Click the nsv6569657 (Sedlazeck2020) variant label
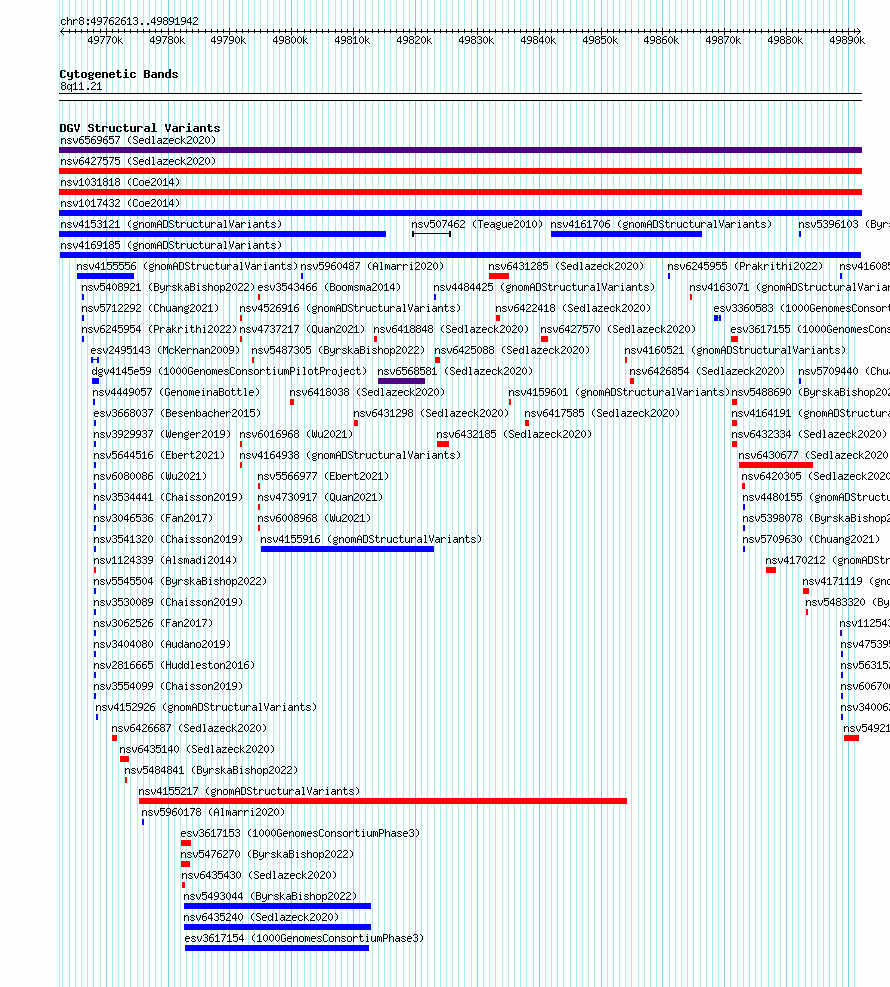890x987 pixels. point(138,140)
